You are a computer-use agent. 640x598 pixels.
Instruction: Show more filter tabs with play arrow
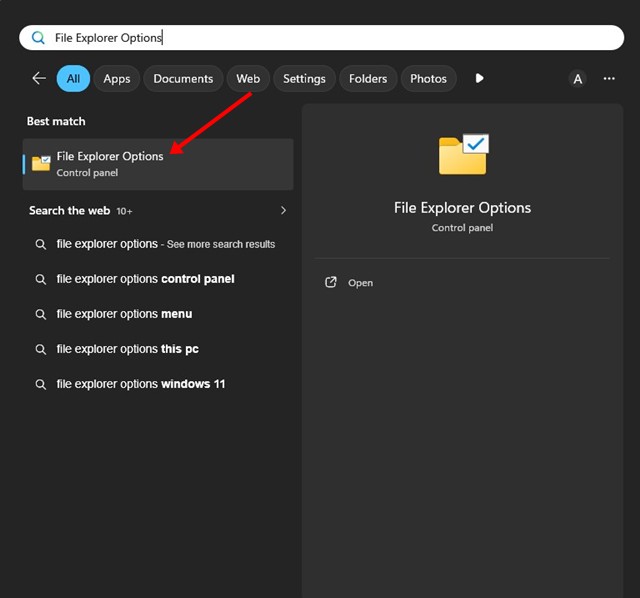(x=480, y=78)
